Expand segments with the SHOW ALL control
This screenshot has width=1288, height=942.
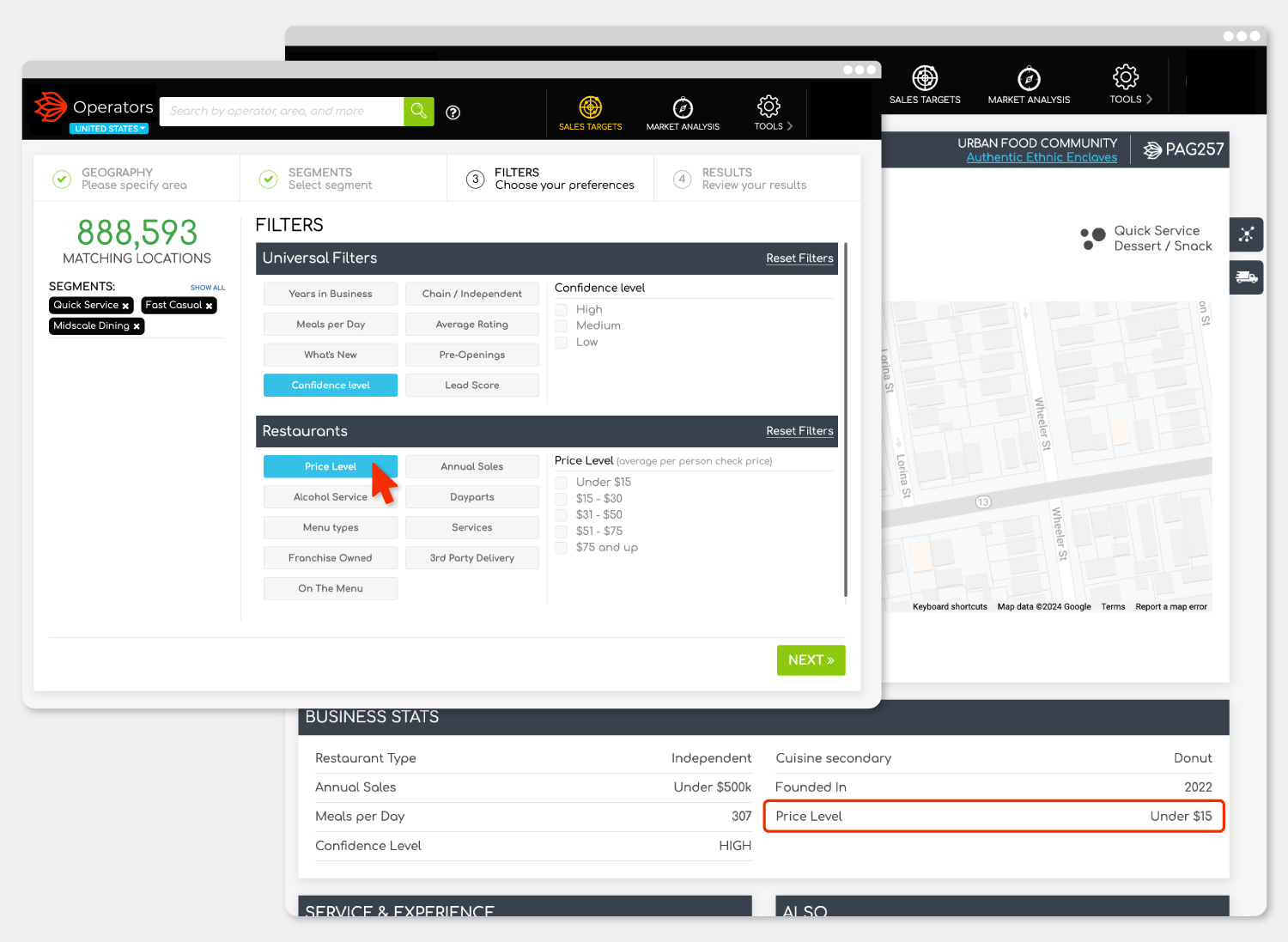coord(208,288)
